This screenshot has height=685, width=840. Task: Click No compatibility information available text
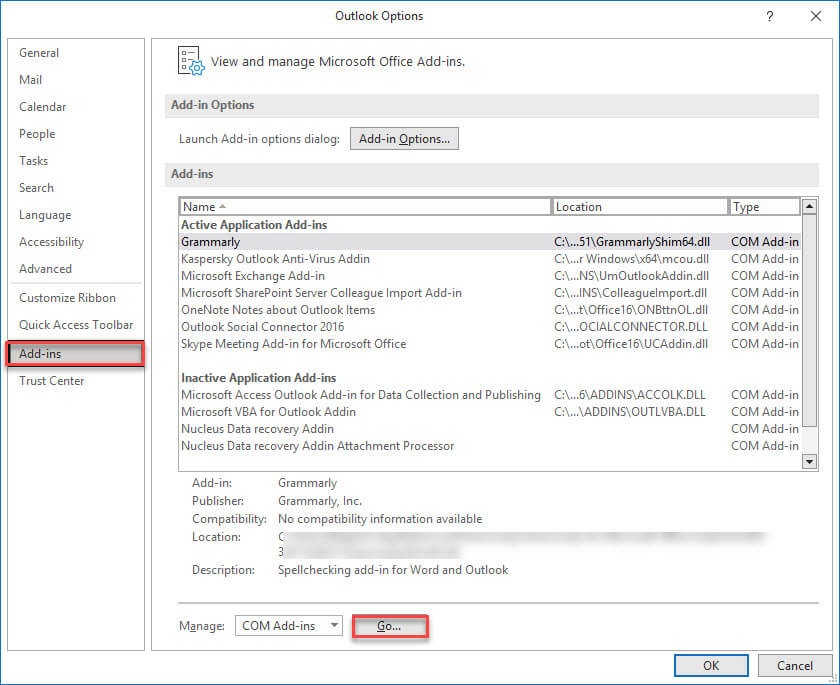pos(380,519)
